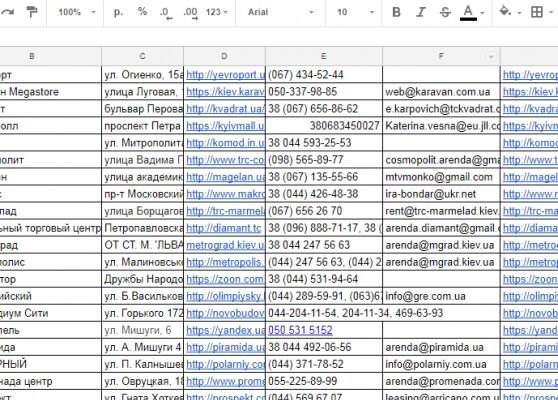Open the http://diamant.tc link in column D
This screenshot has width=558, height=400.
[x=224, y=228]
